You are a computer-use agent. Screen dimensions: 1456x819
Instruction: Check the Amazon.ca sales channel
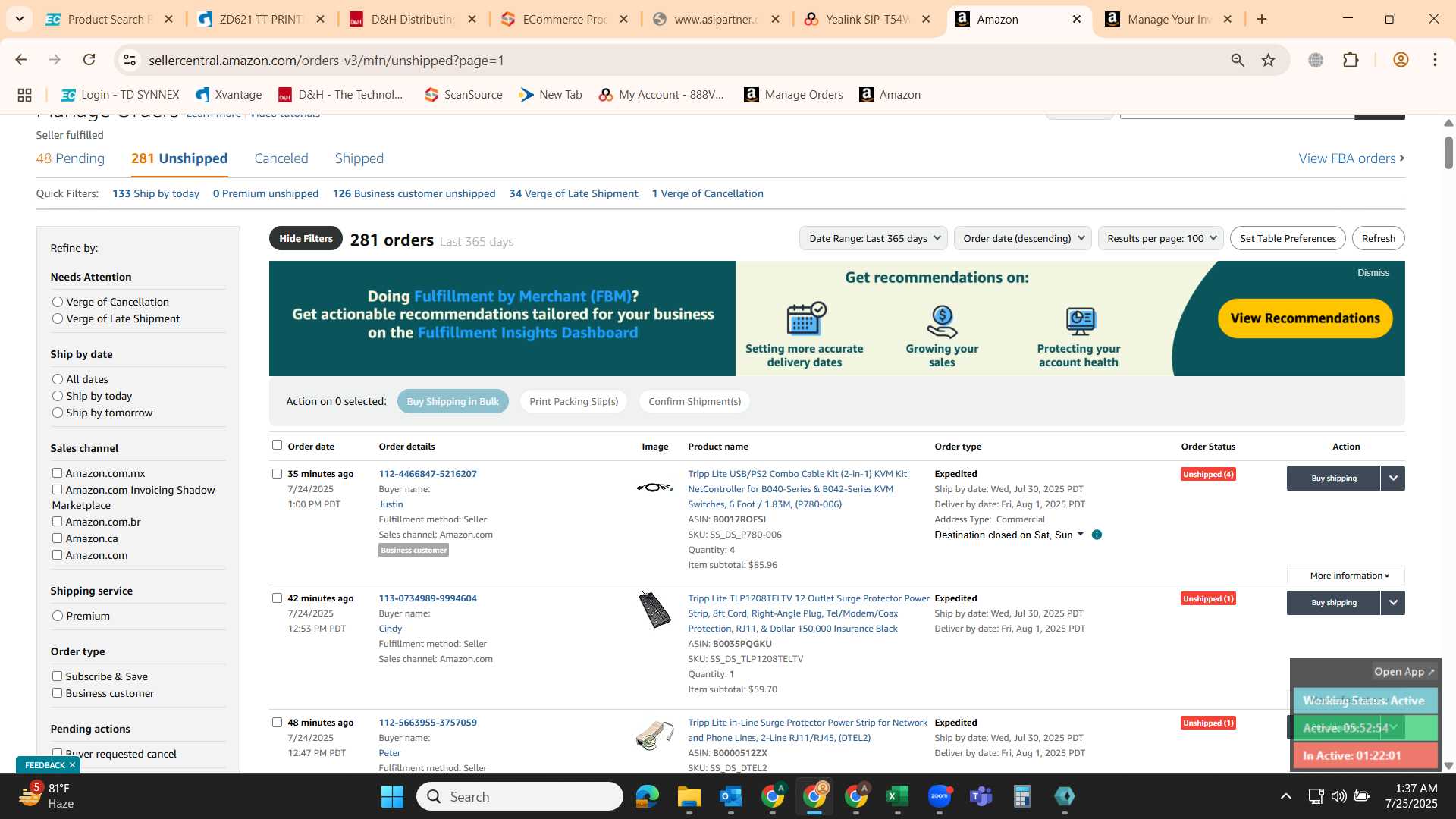[x=57, y=538]
